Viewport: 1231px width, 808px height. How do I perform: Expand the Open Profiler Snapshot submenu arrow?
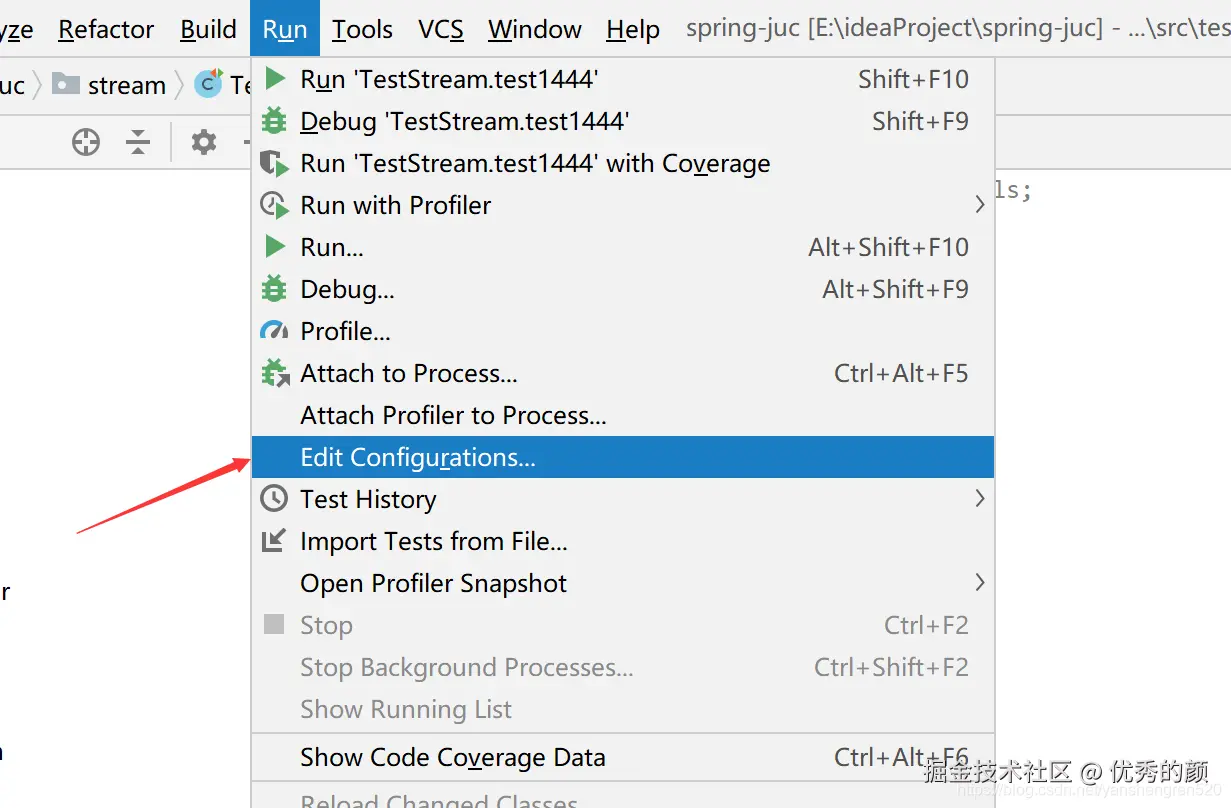tap(979, 583)
